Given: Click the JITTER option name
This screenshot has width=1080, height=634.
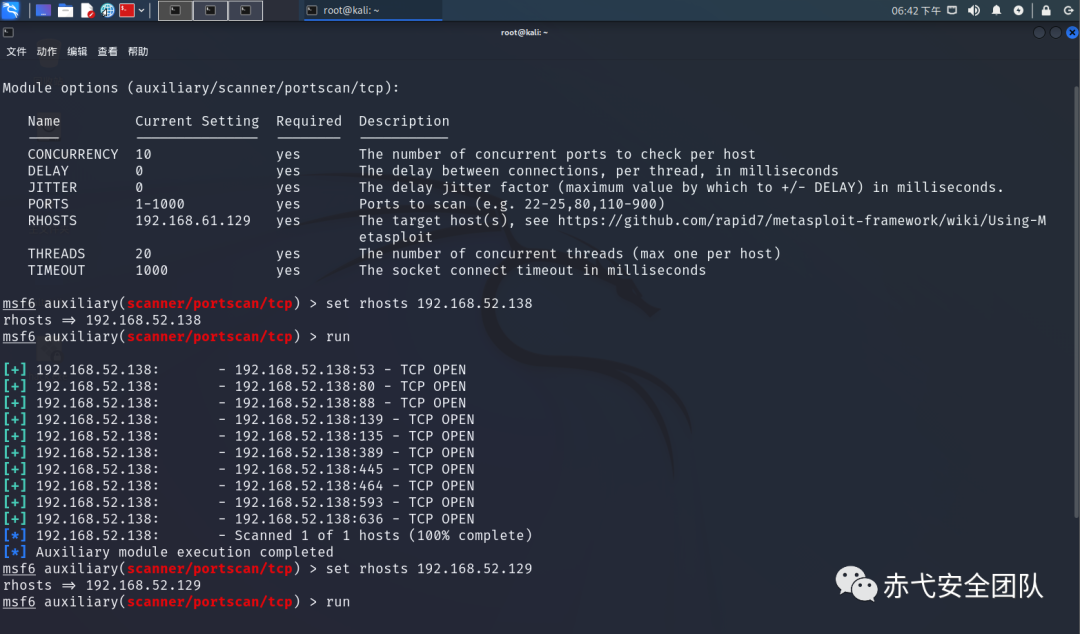Looking at the screenshot, I should coord(52,187).
